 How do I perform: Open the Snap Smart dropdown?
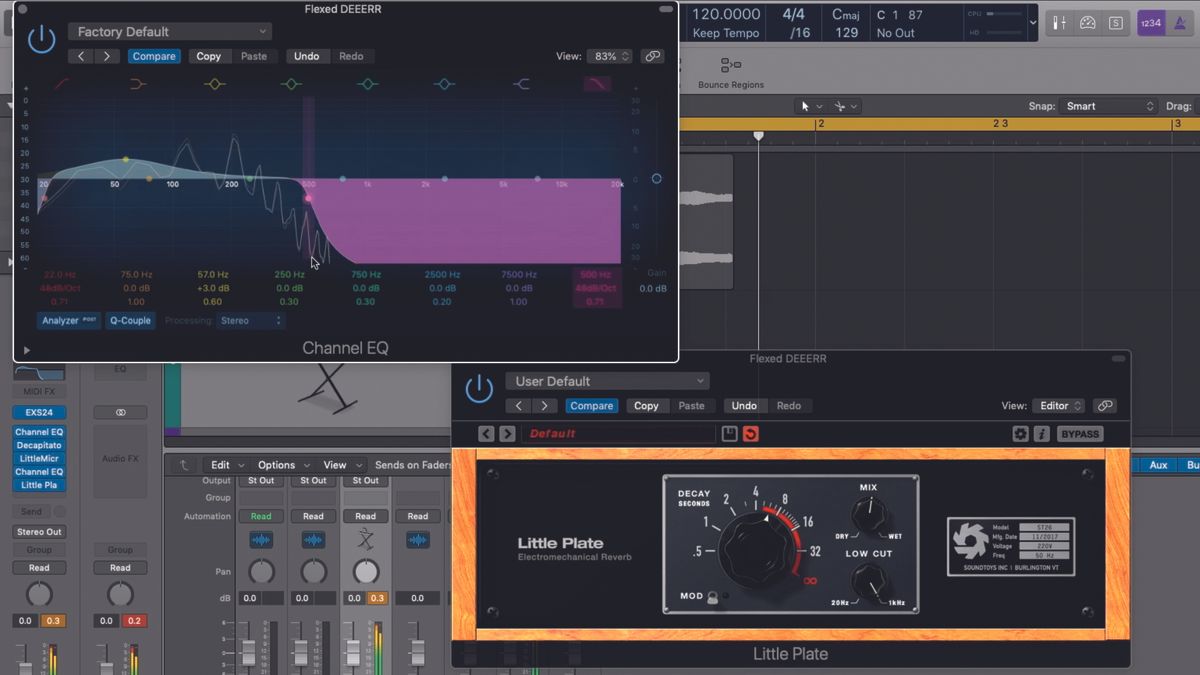(1107, 105)
